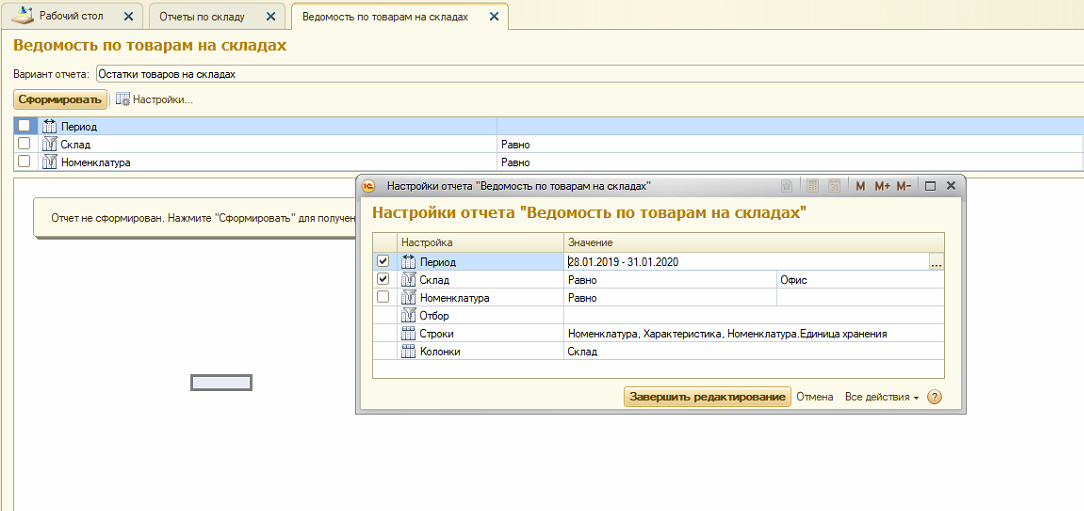
Task: Select Строки row label in dialog
Action: [436, 334]
